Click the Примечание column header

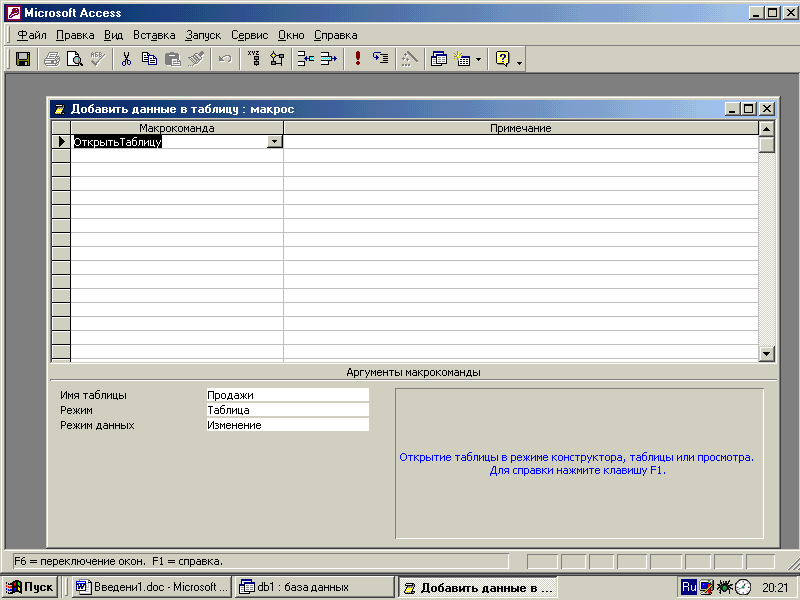point(521,128)
